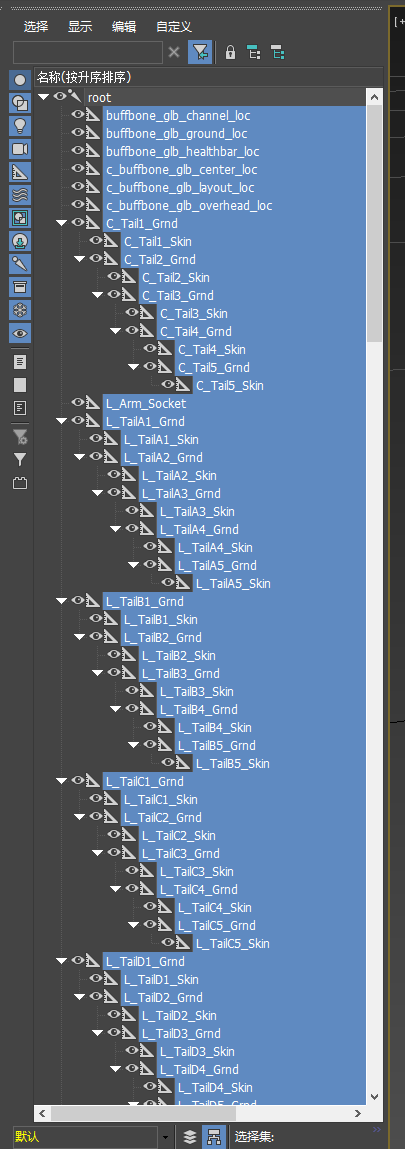Toggle Display Lights filter (bulb icon)
Image resolution: width=405 pixels, height=1149 pixels.
pyautogui.click(x=20, y=125)
